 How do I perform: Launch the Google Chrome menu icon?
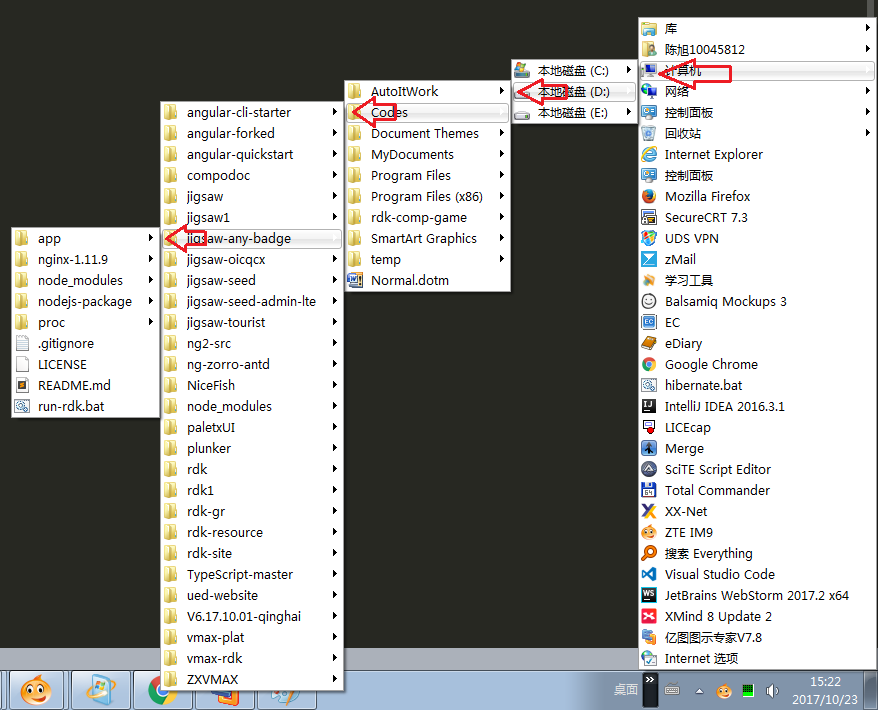pyautogui.click(x=648, y=365)
